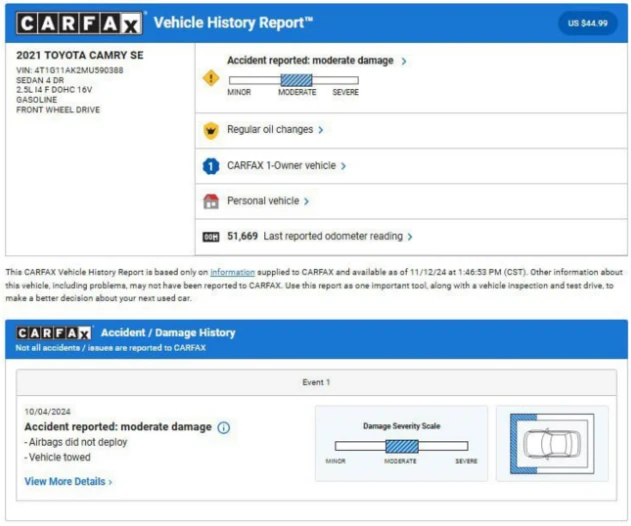Click the CARFAX logo in top header
The height and width of the screenshot is (526, 631).
coord(79,23)
